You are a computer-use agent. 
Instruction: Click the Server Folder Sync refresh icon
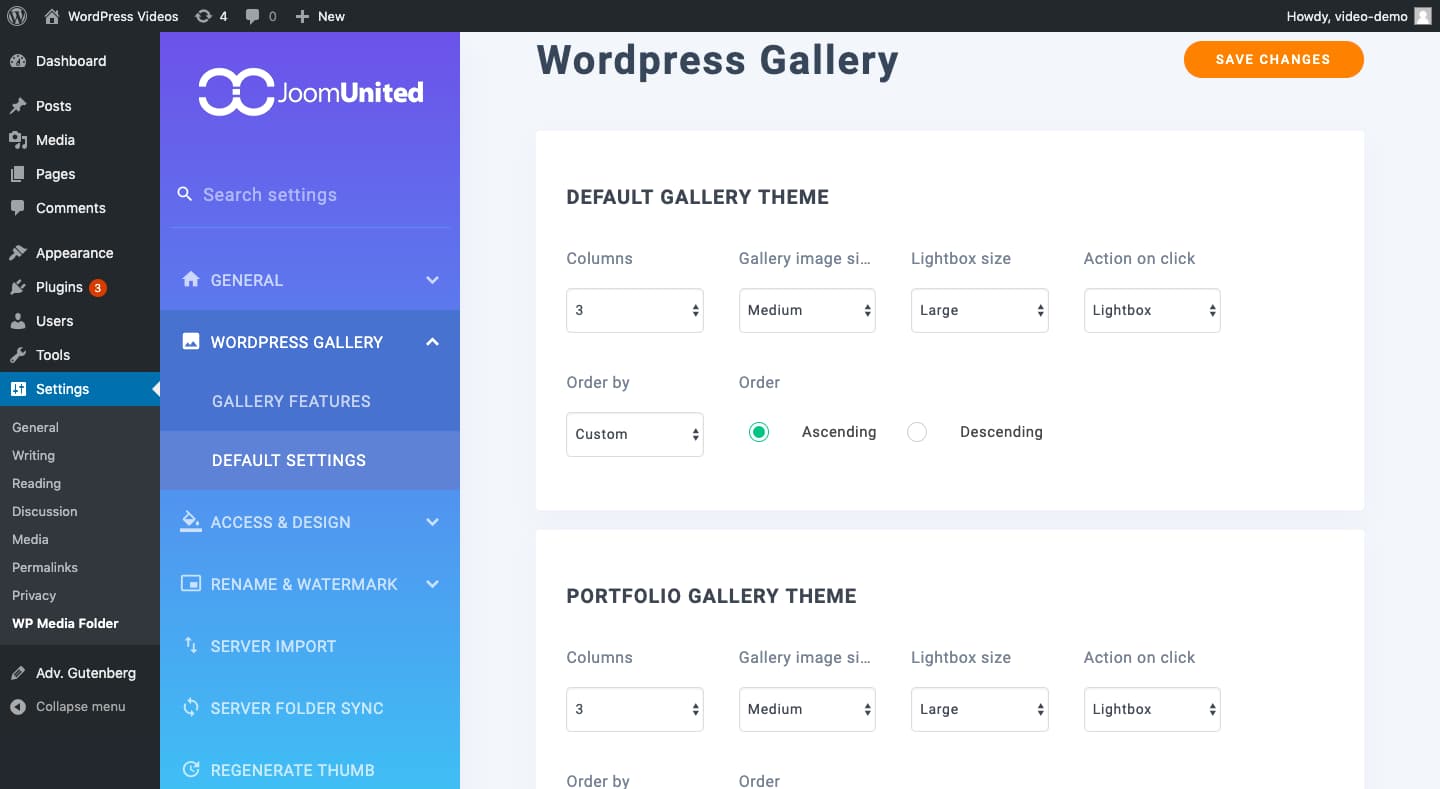tap(191, 708)
